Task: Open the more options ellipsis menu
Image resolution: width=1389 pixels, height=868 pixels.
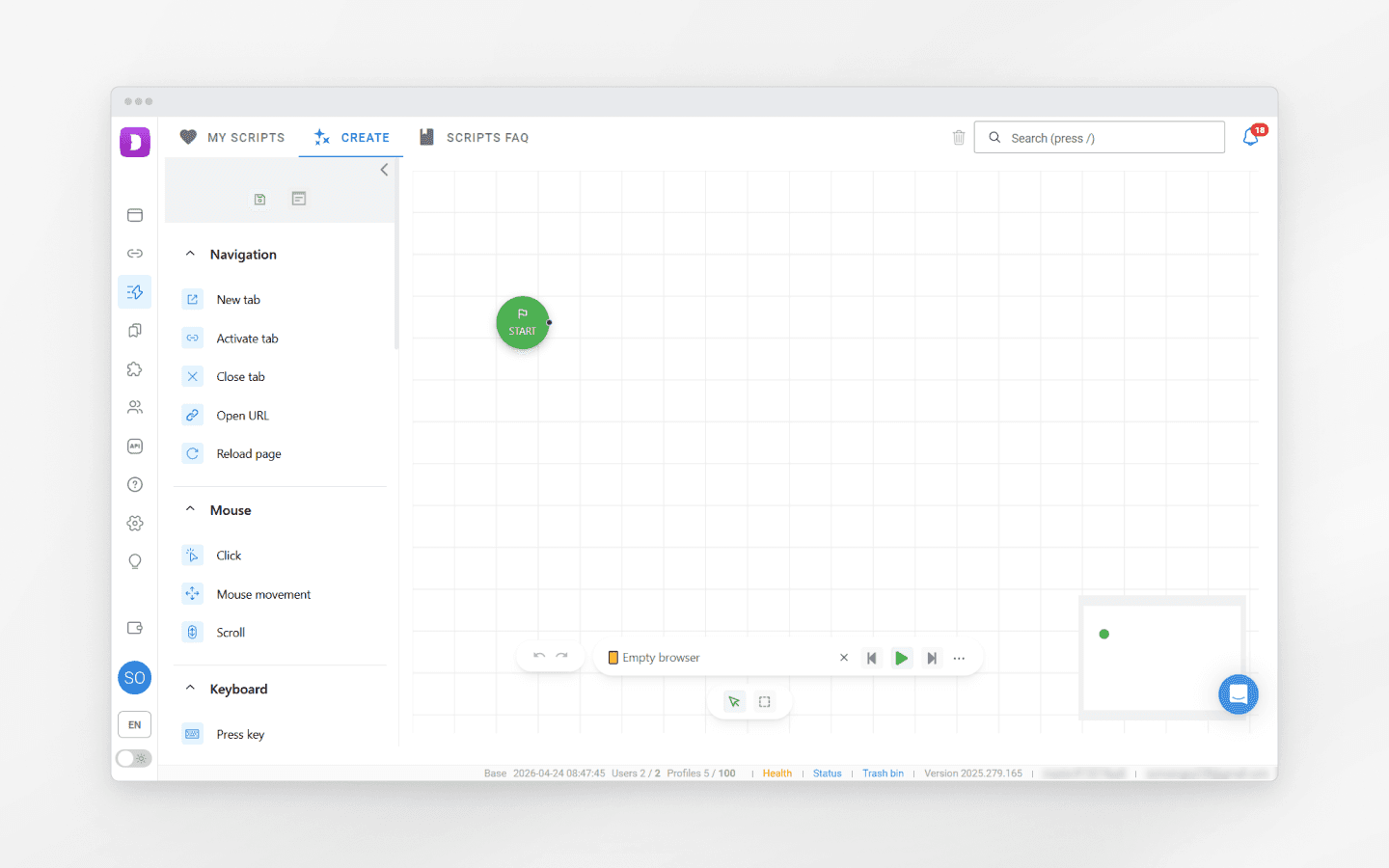Action: (959, 659)
